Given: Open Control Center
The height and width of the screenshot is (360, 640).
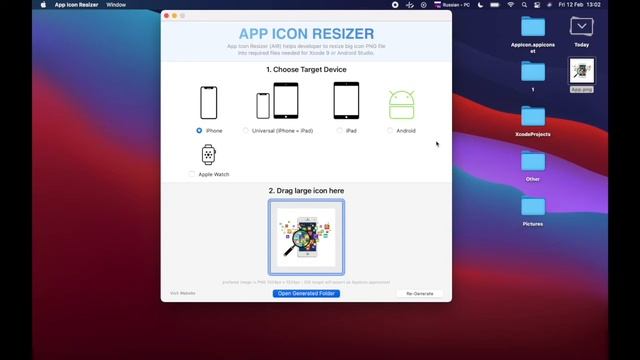Looking at the screenshot, I should coord(537,5).
